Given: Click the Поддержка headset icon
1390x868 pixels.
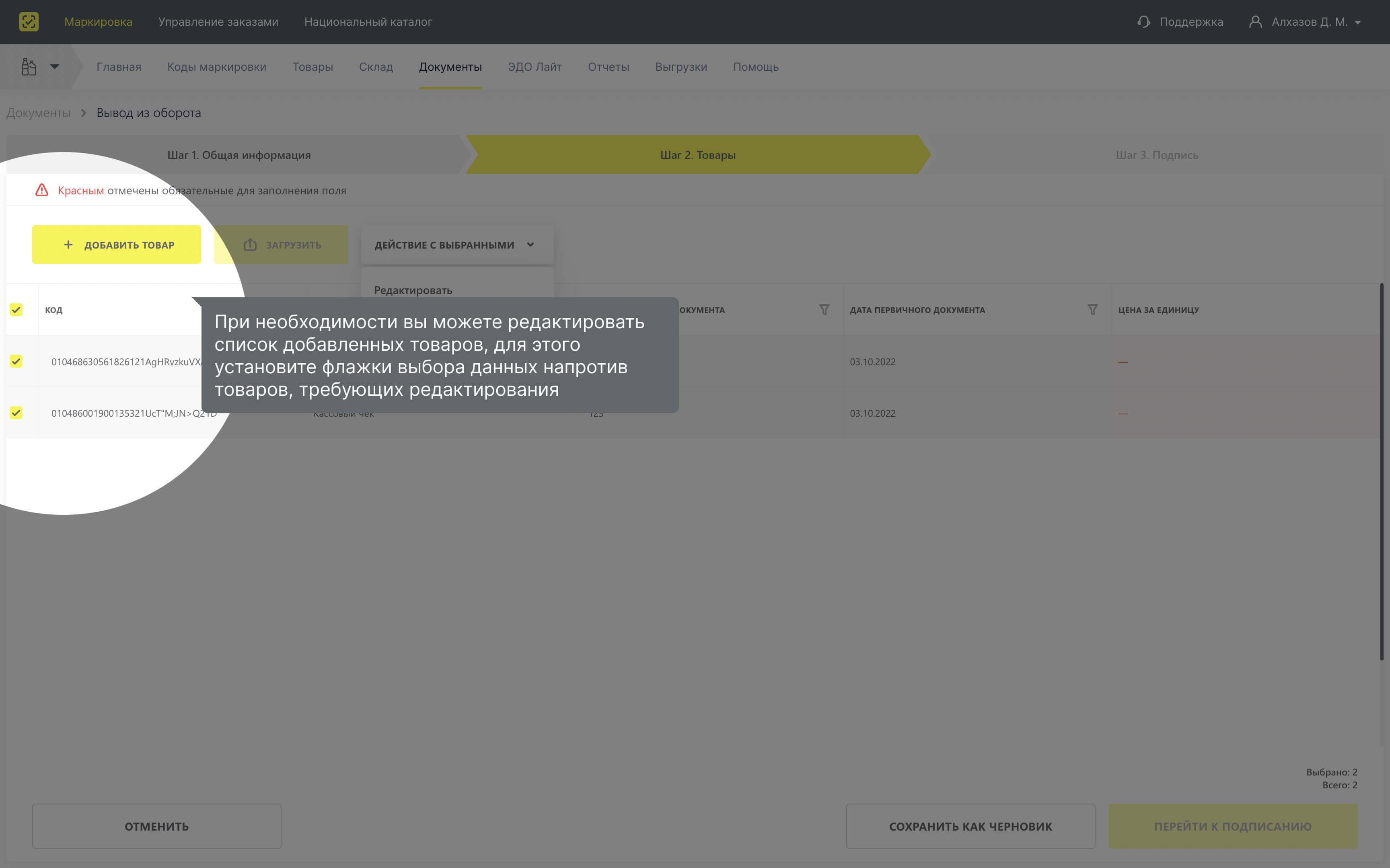Looking at the screenshot, I should pos(1143,22).
